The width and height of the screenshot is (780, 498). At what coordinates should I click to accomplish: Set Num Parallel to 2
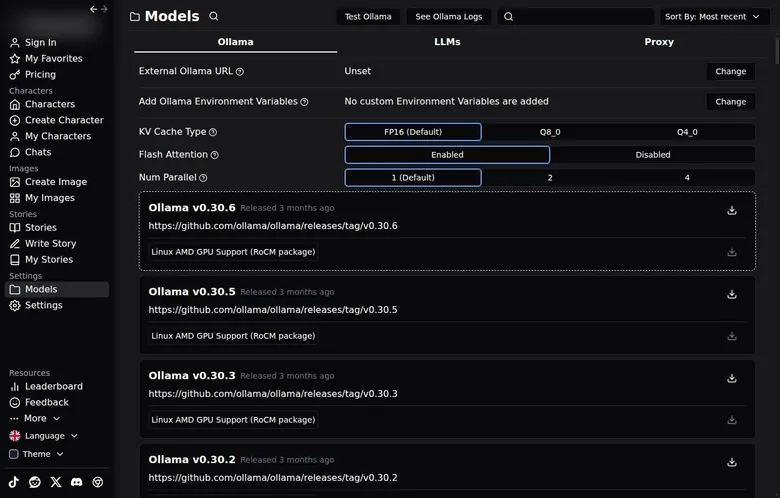pos(550,178)
